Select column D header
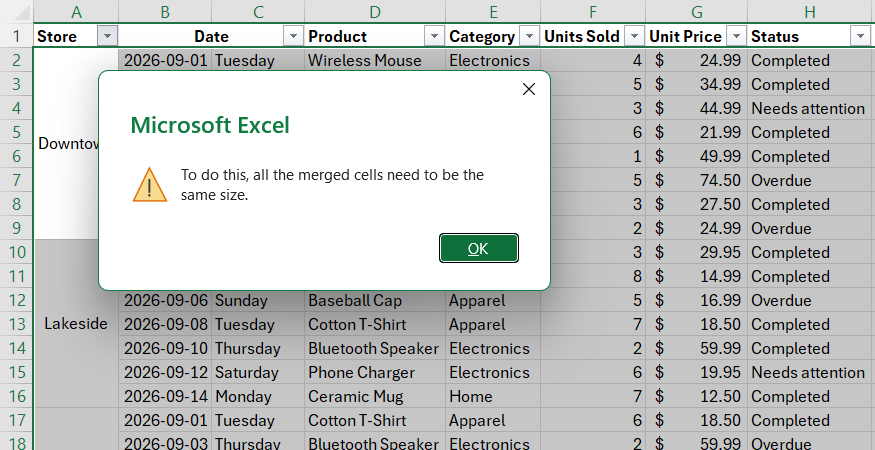875x450 pixels. pos(375,12)
